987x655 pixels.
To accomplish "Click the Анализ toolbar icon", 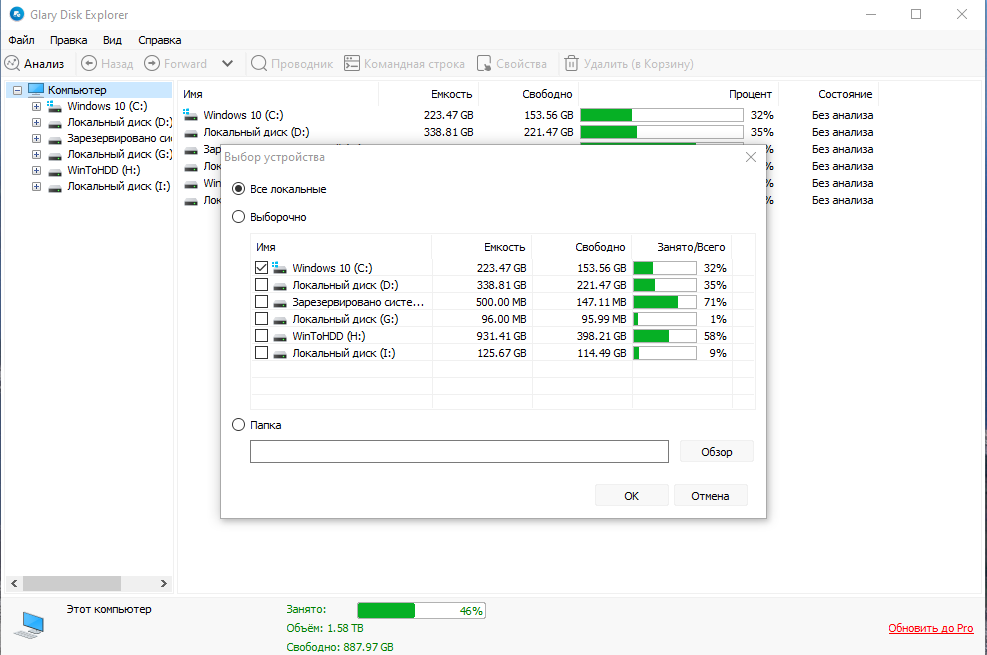I will click(12, 64).
